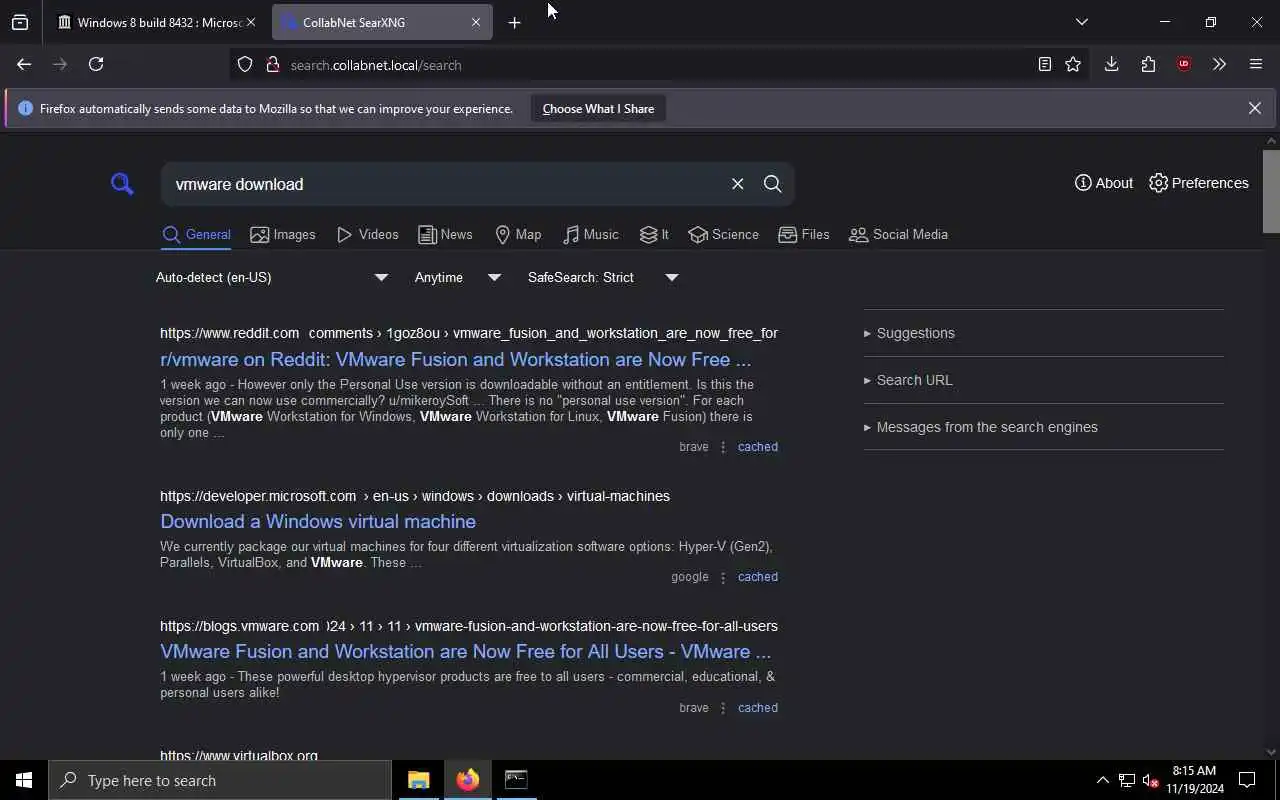Click the site connection info icon
Screen dimensions: 1280x800
(x=272, y=65)
